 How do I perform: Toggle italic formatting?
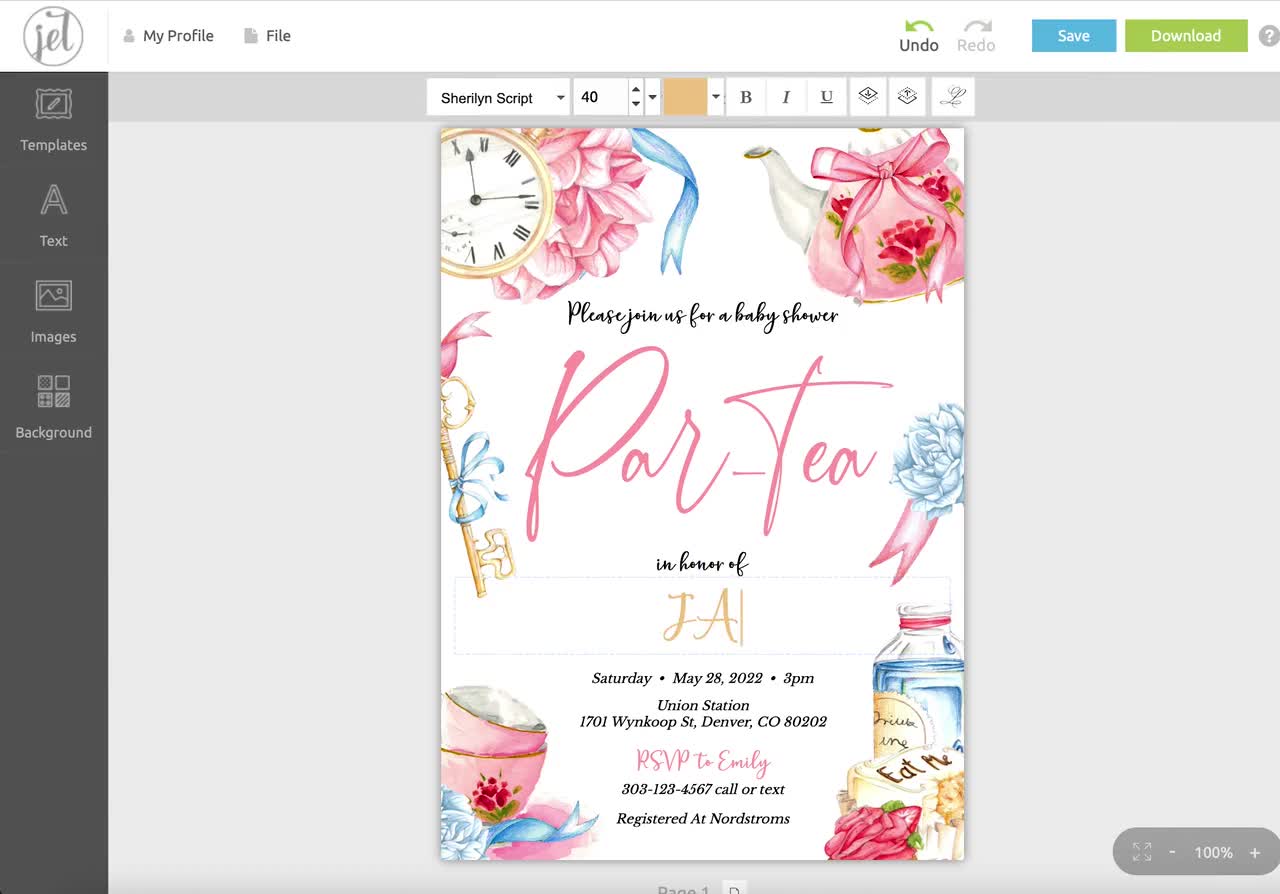pyautogui.click(x=786, y=96)
